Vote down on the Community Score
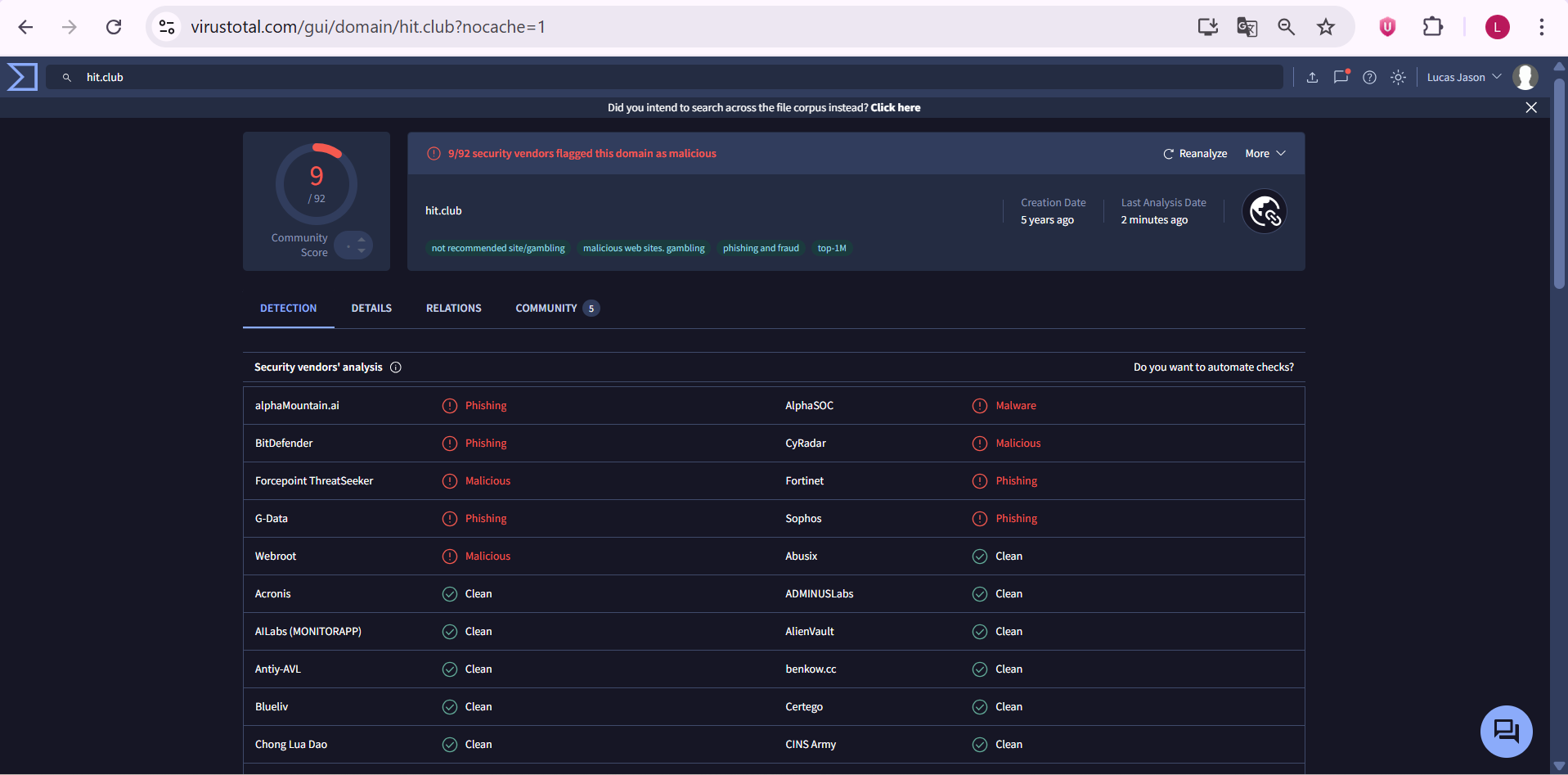 tap(362, 251)
